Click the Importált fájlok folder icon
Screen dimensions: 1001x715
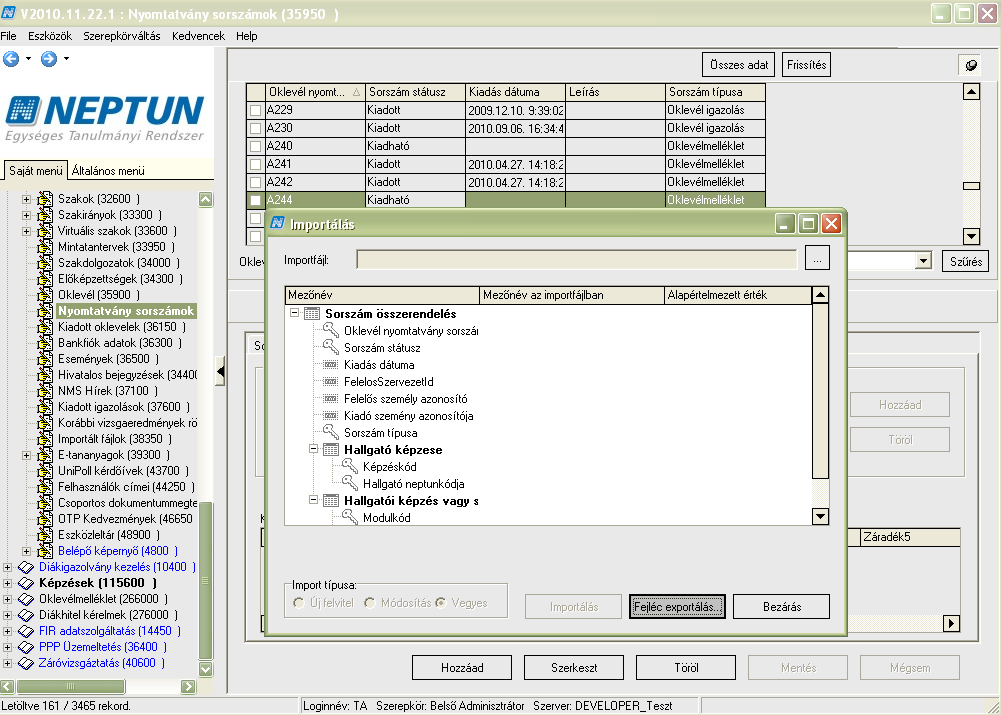pos(45,439)
